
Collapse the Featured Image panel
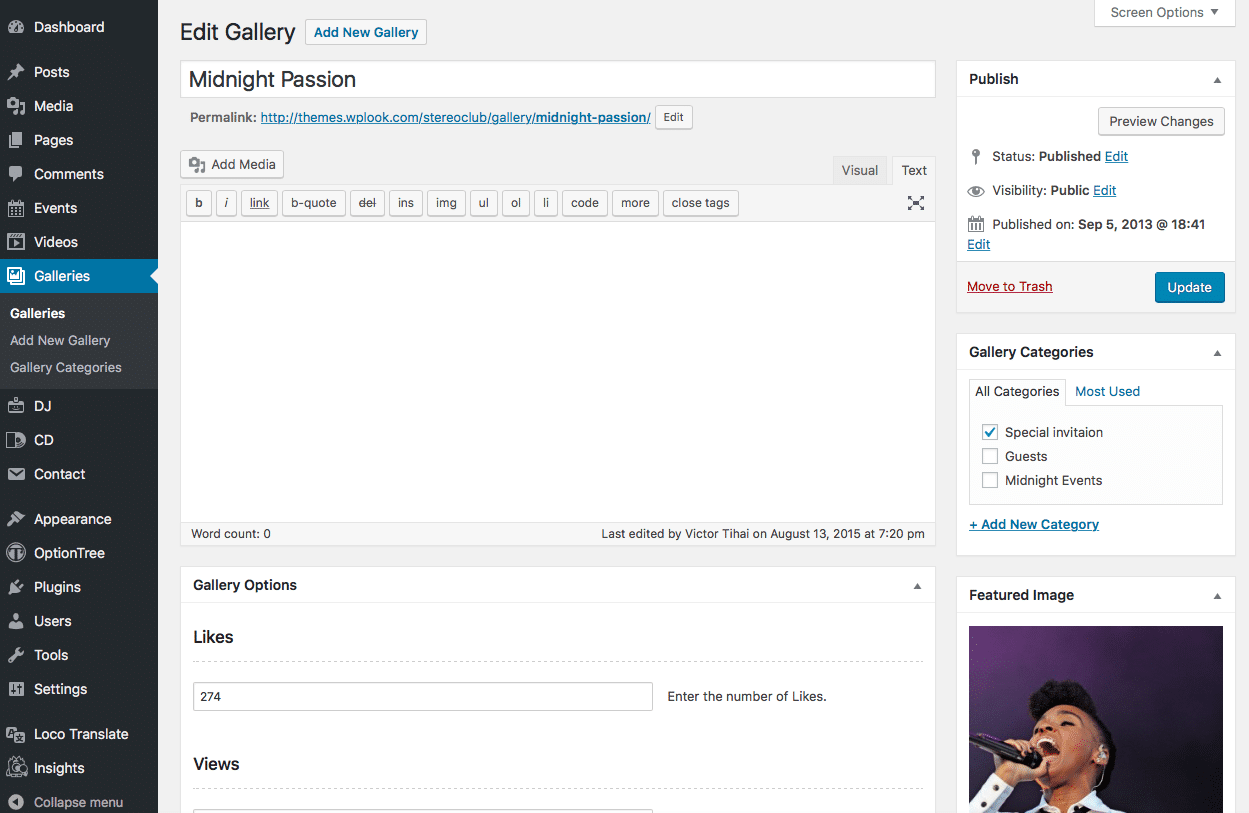tap(1217, 595)
